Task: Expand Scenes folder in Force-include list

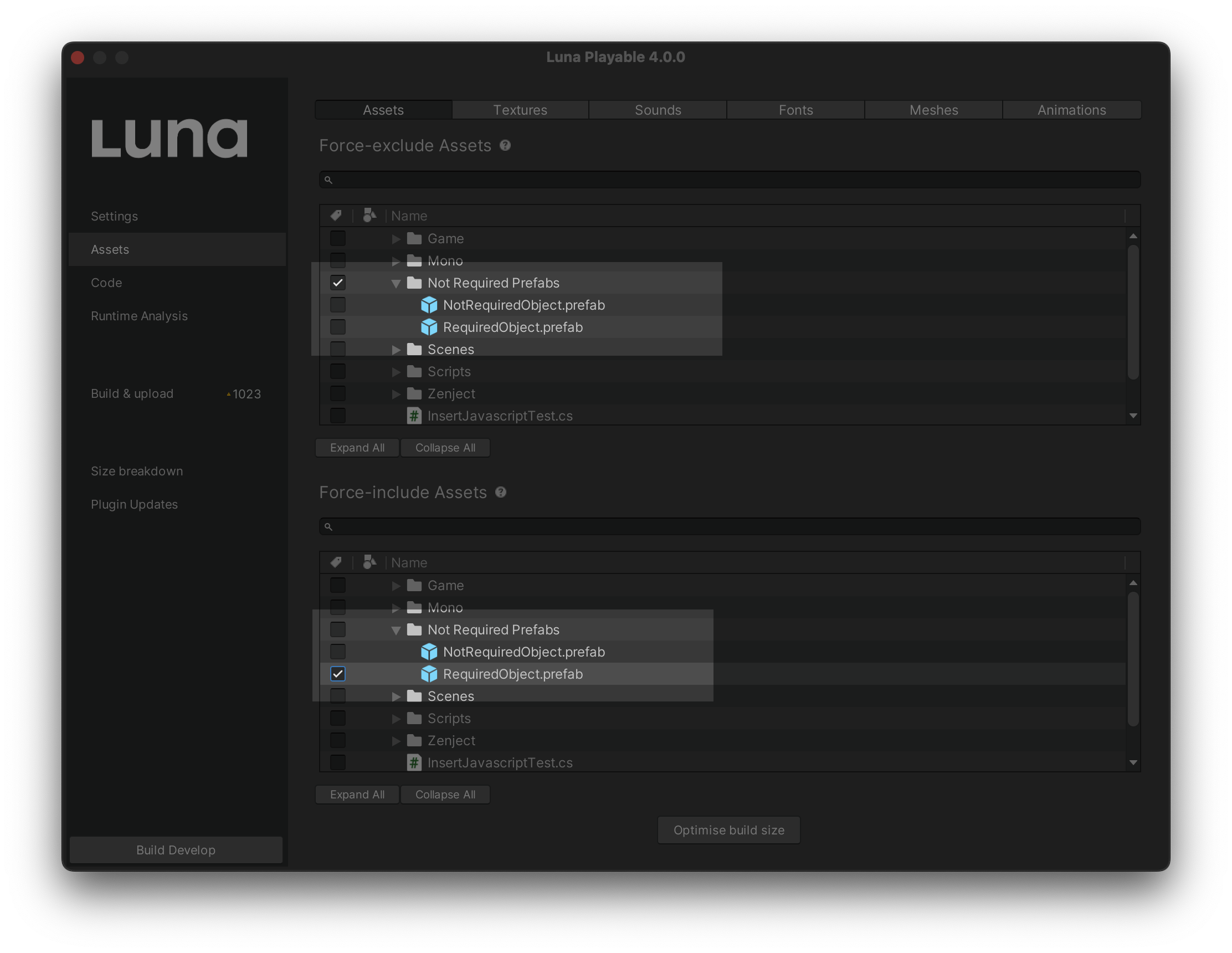Action: point(396,696)
